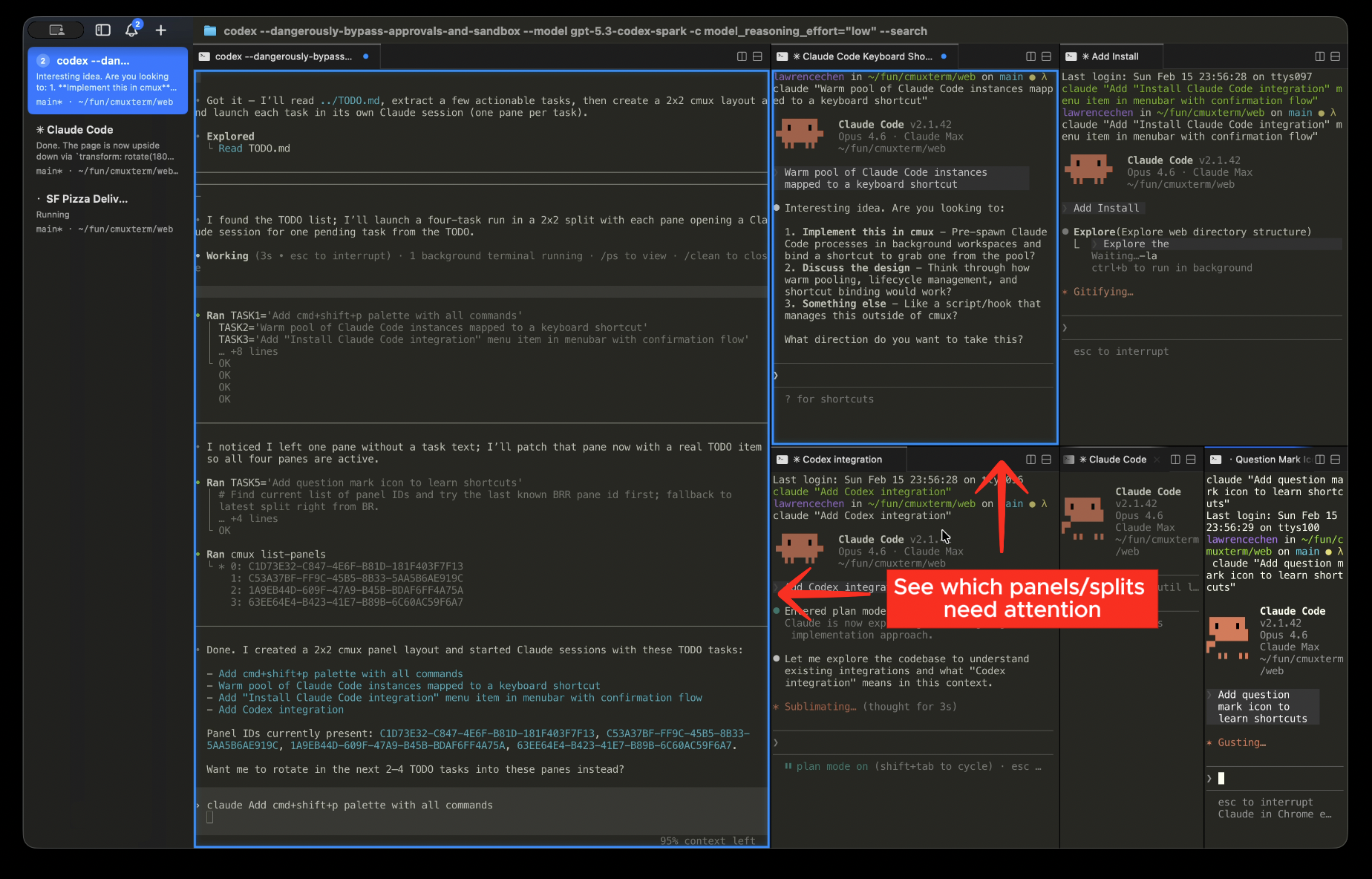This screenshot has width=1372, height=879.
Task: Open the Claude Code session in sidebar
Action: click(107, 148)
